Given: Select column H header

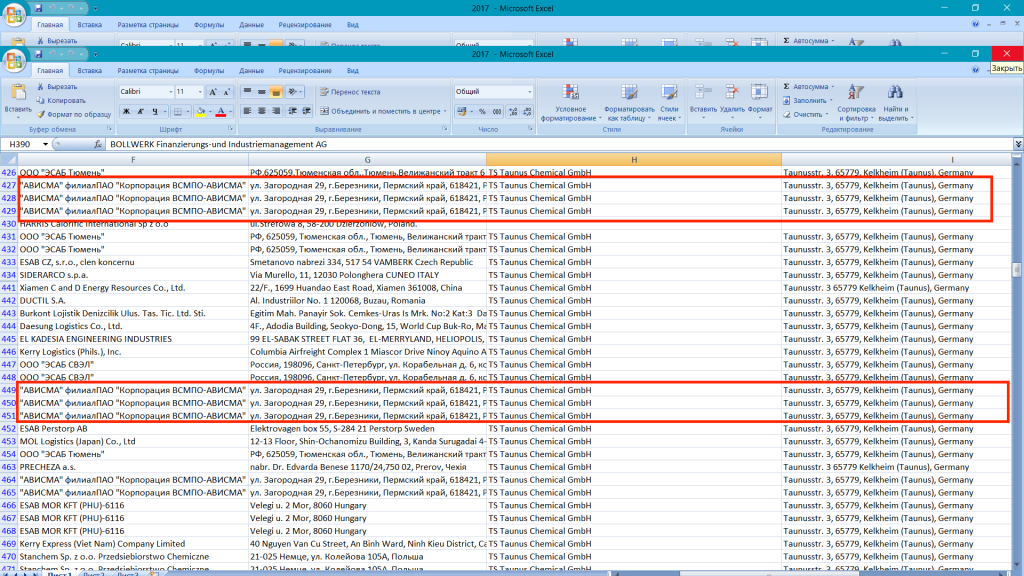Looking at the screenshot, I should click(x=634, y=159).
